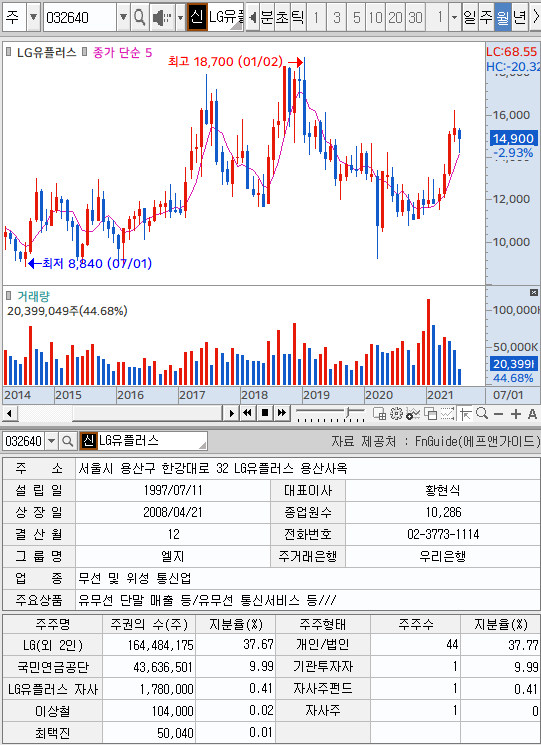Click the dashed-box chart region icon

click(x=447, y=413)
